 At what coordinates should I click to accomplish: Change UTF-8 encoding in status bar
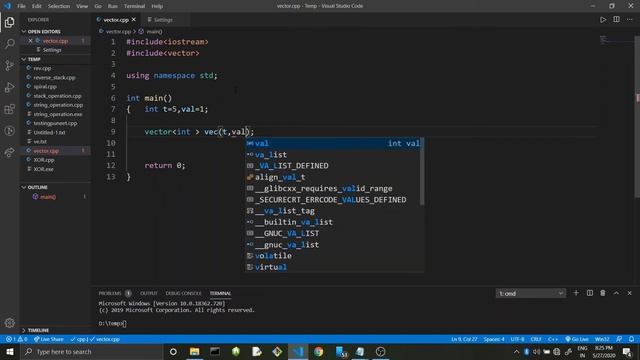(x=517, y=339)
